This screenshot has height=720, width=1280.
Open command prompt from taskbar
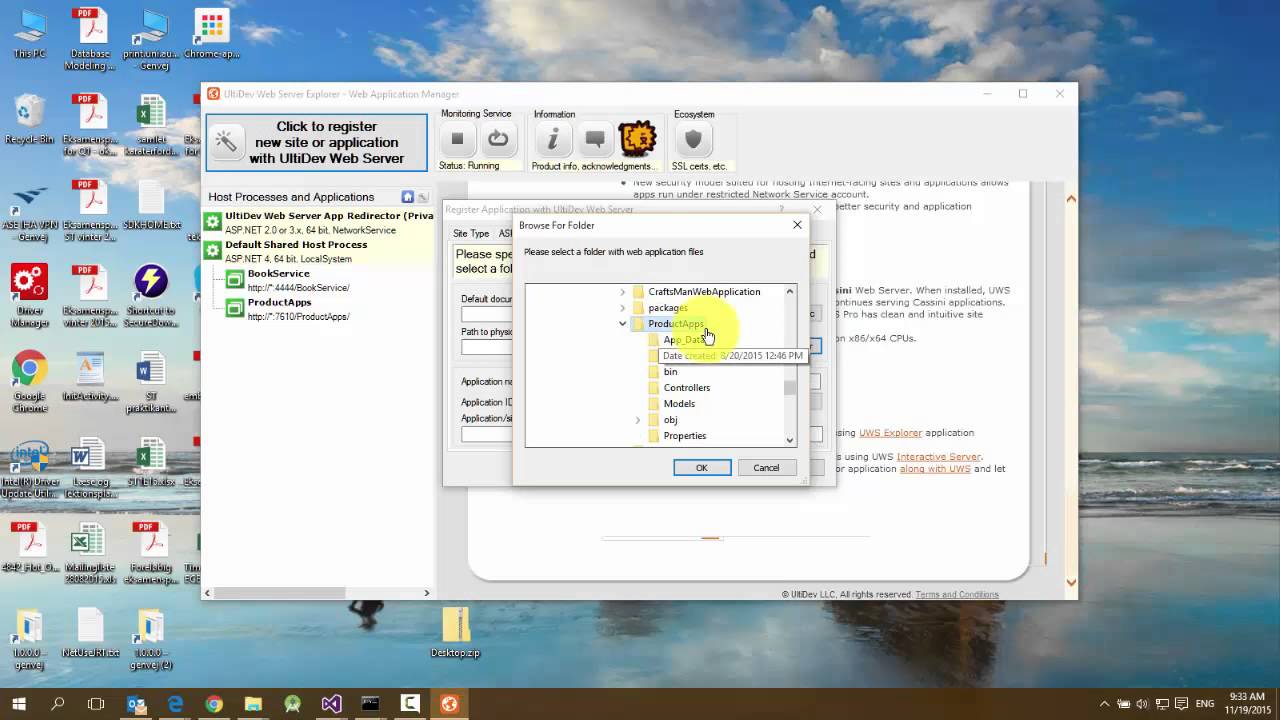pyautogui.click(x=370, y=704)
